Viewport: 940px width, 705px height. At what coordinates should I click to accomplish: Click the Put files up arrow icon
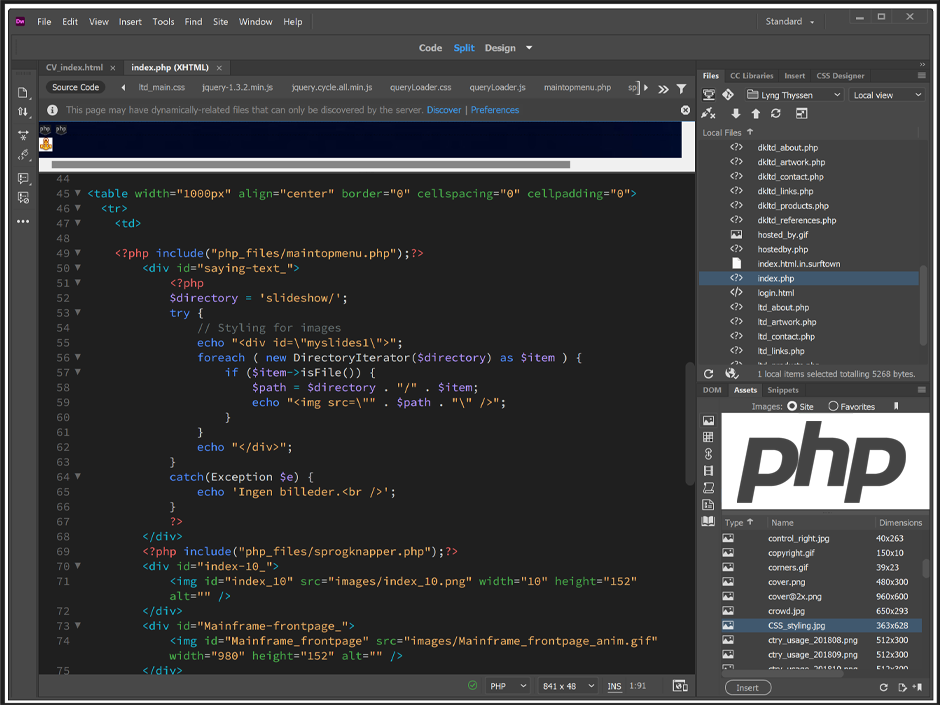[756, 114]
